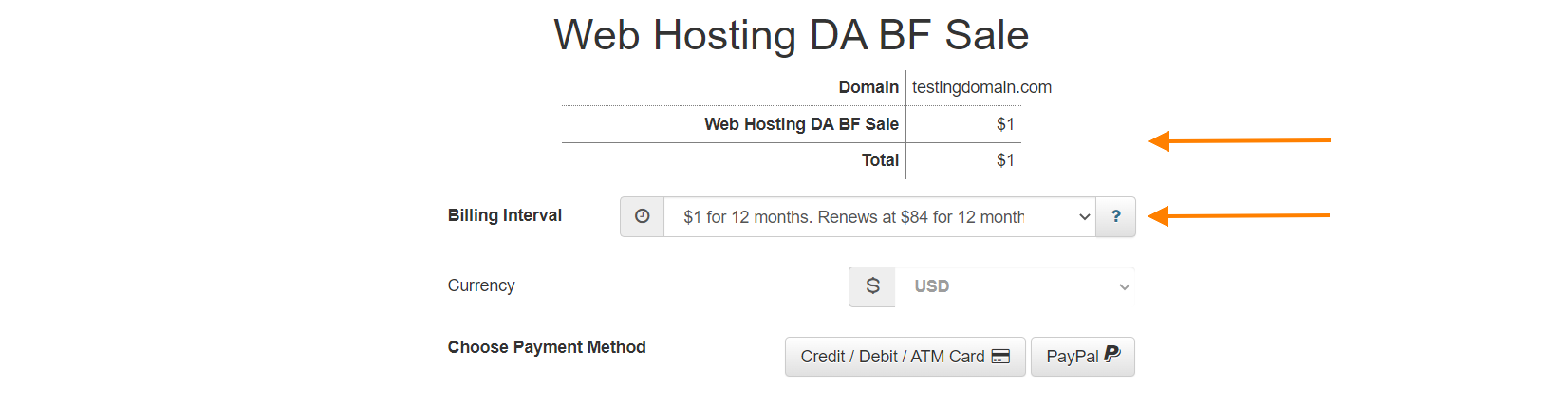1568x405 pixels.
Task: Open the Billing Interval dropdown
Action: pos(880,217)
